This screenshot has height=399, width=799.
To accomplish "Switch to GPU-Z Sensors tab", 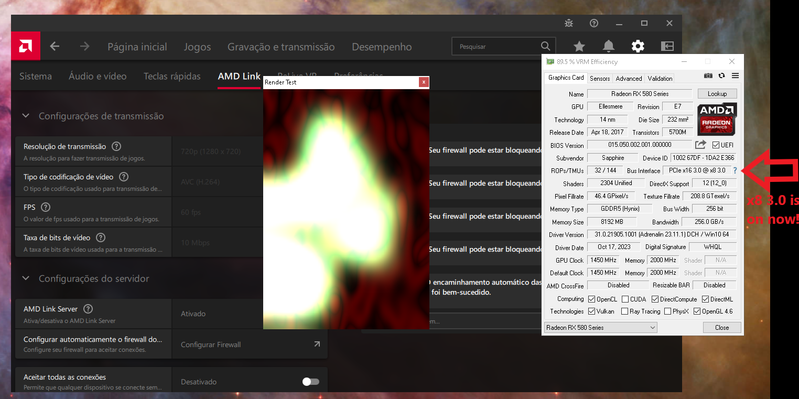I will point(600,78).
